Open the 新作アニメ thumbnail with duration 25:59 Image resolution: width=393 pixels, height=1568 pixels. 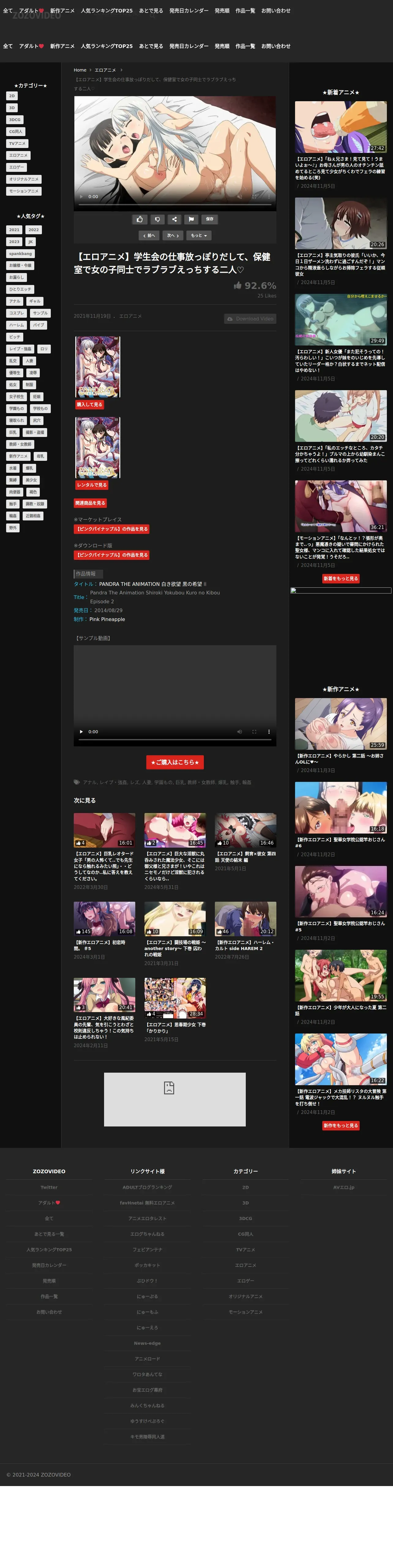tap(341, 724)
